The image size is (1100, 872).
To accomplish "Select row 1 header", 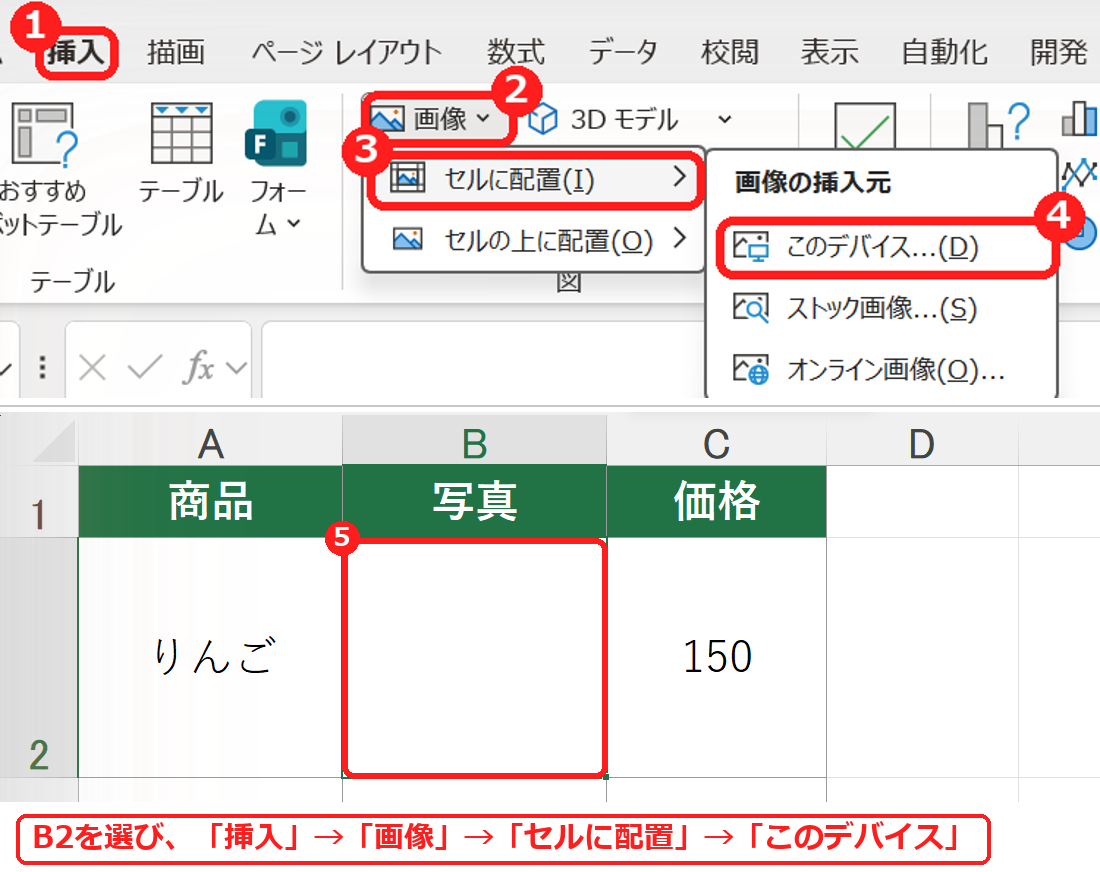I will coord(39,502).
